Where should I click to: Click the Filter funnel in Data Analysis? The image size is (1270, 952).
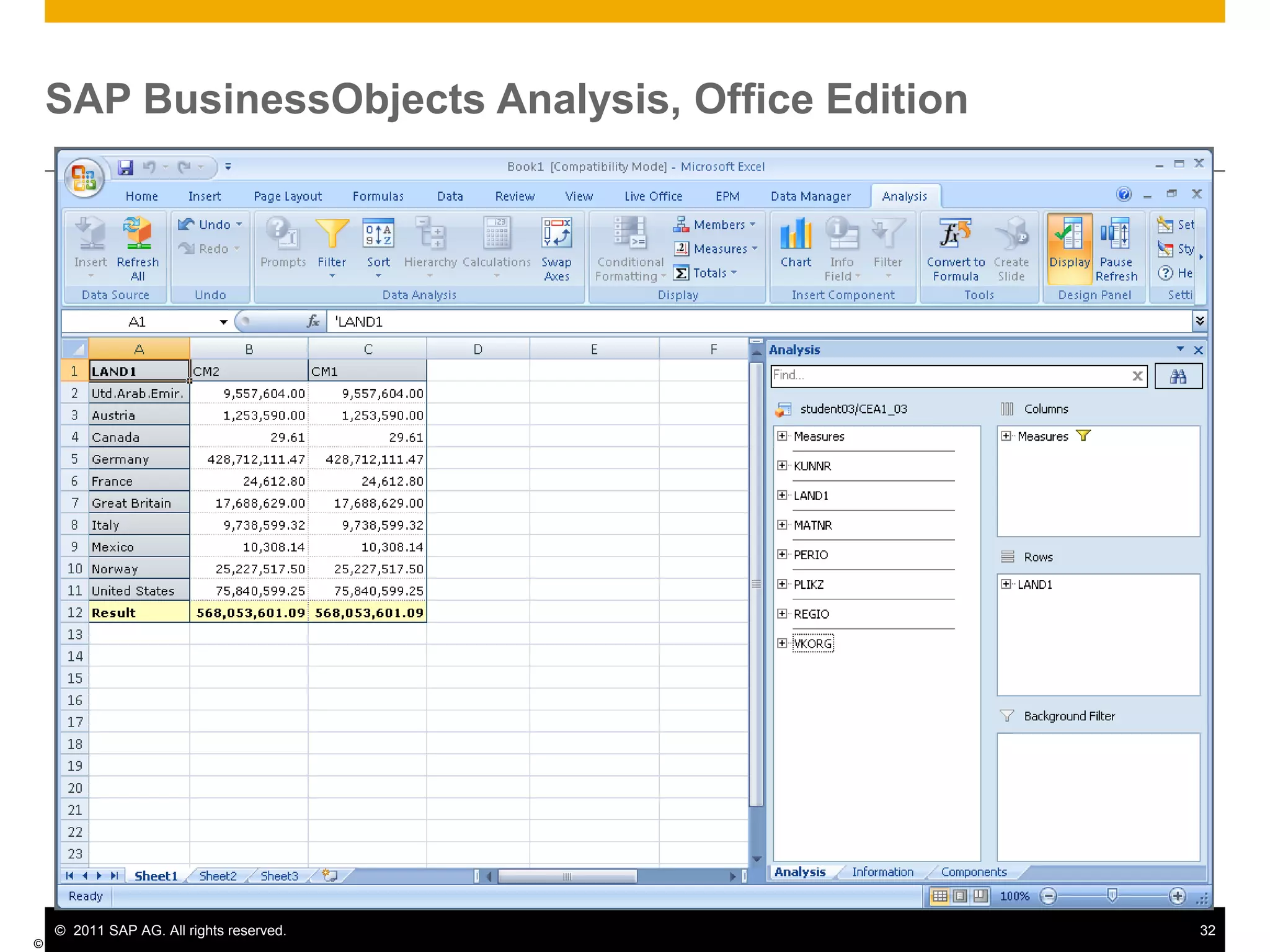332,234
